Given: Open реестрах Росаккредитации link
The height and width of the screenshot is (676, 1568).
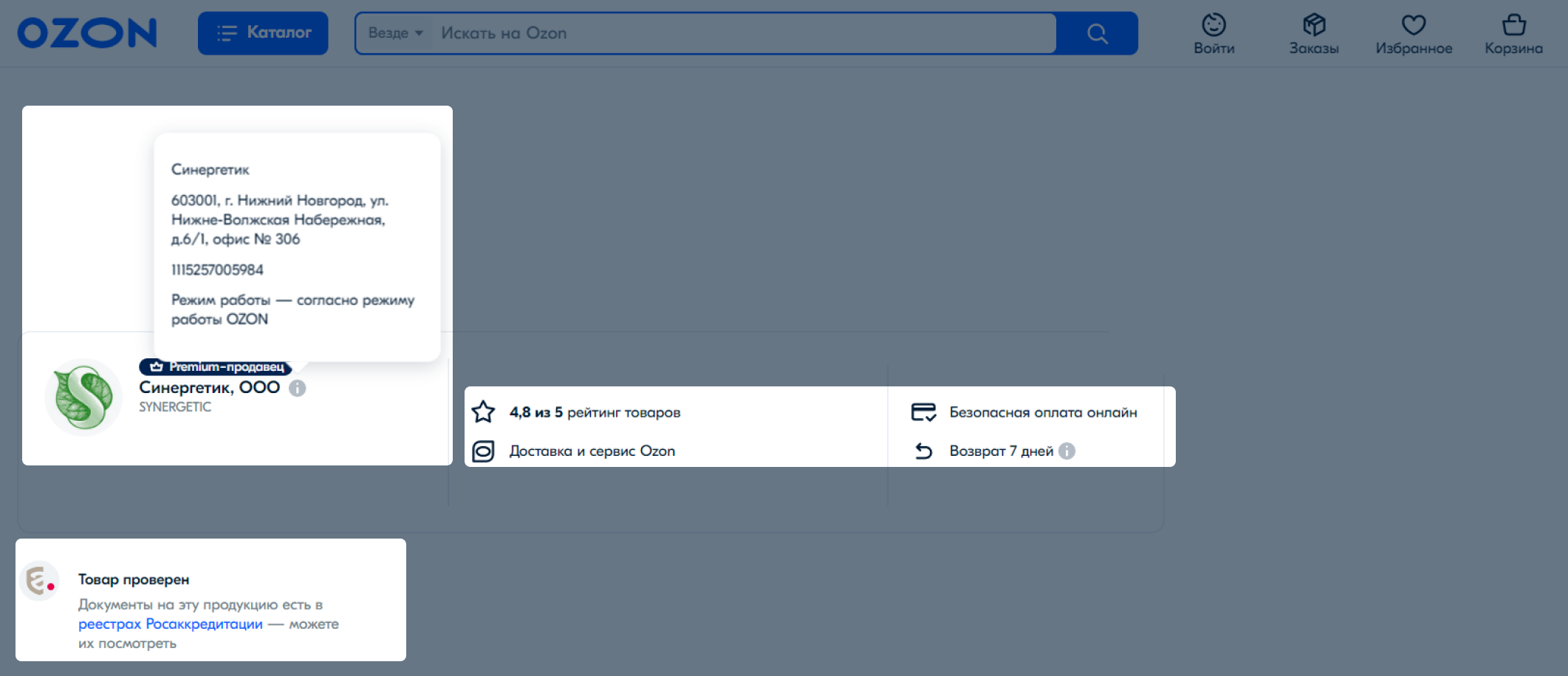Looking at the screenshot, I should pyautogui.click(x=171, y=624).
